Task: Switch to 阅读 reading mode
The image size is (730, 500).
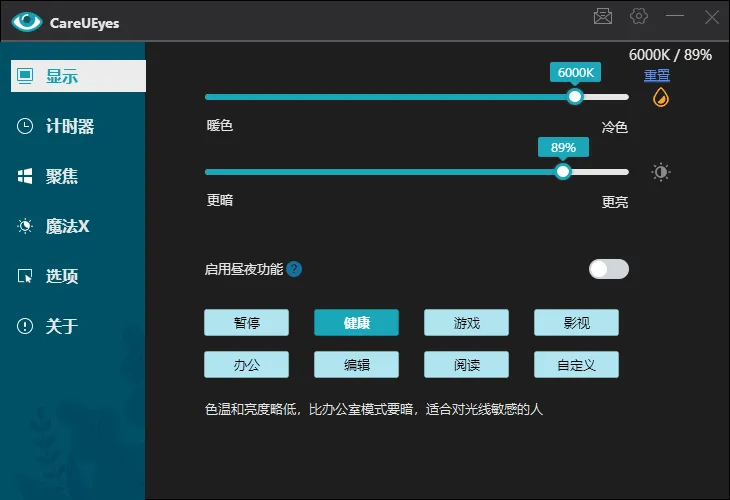Action: click(466, 365)
